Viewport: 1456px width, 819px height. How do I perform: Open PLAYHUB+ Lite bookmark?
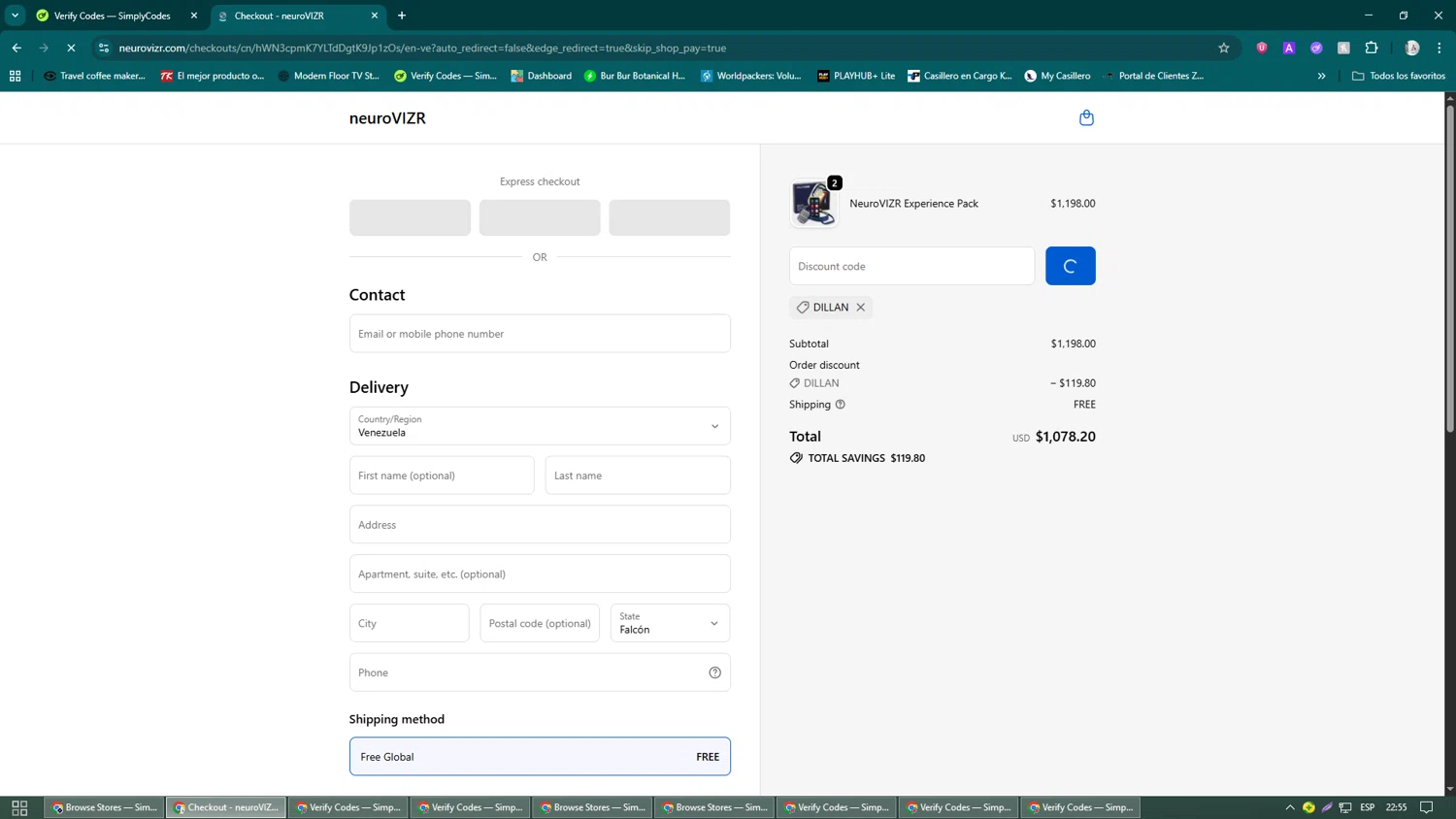[x=855, y=76]
